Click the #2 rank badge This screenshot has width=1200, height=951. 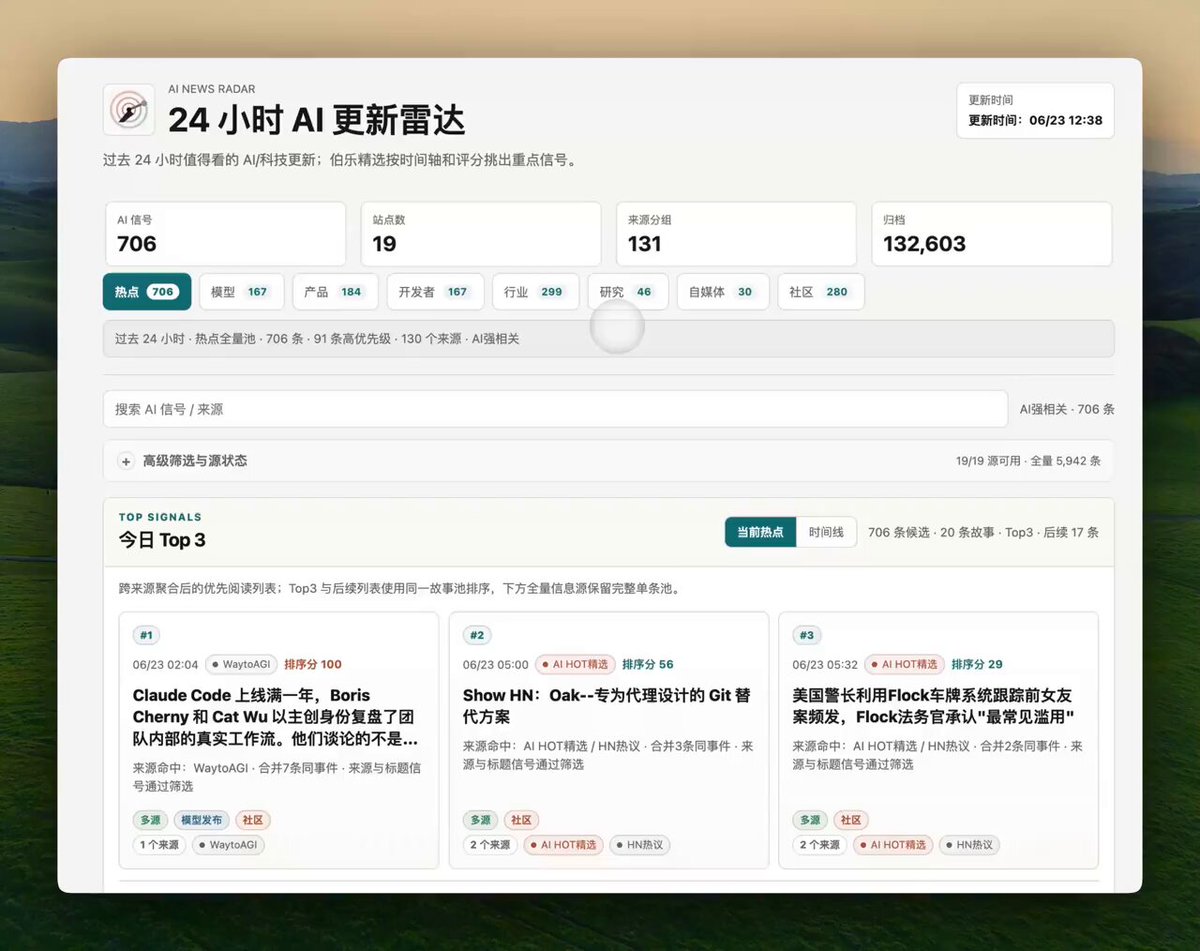click(x=477, y=635)
